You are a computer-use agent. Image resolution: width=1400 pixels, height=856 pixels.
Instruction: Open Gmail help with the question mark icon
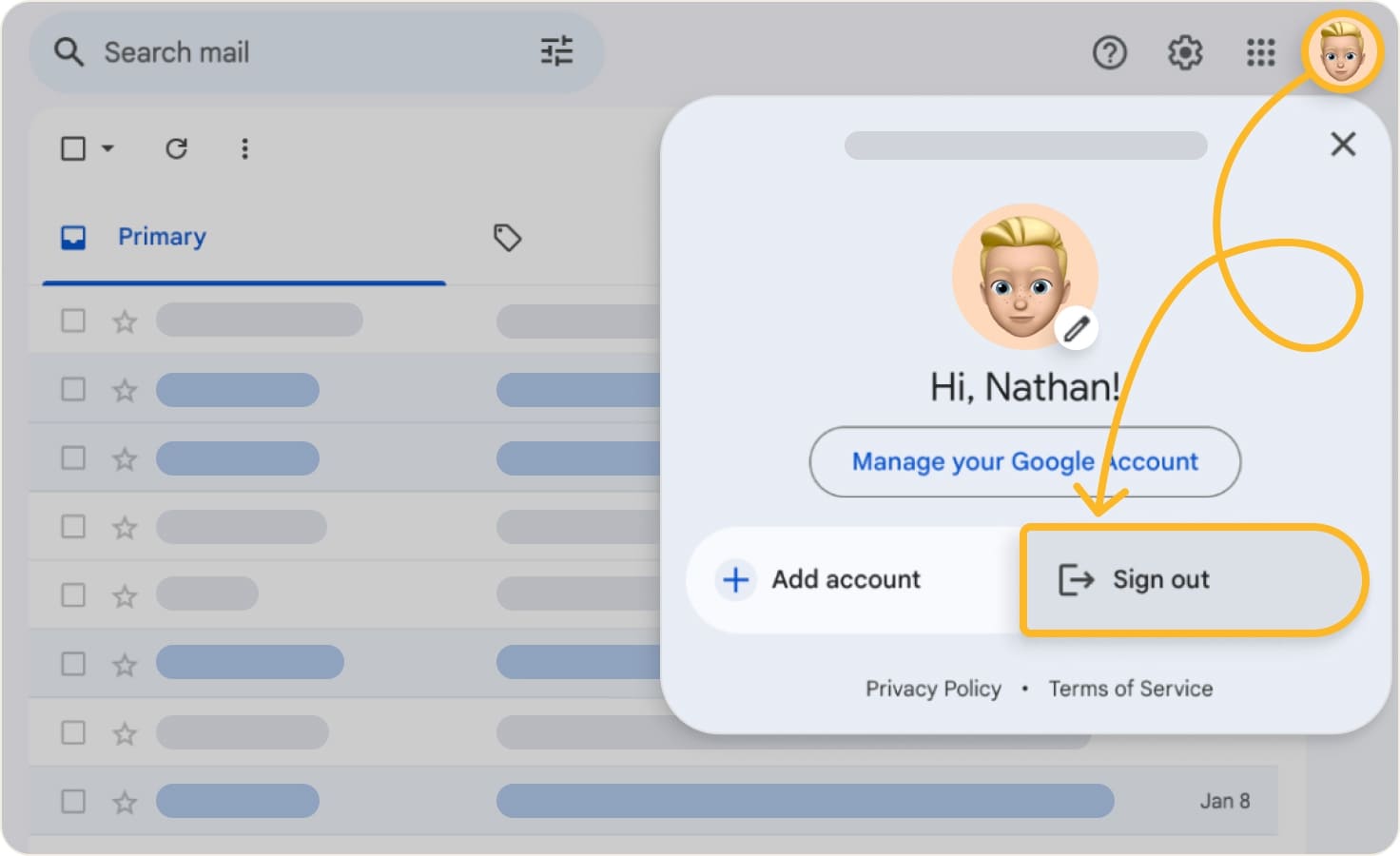(1109, 52)
